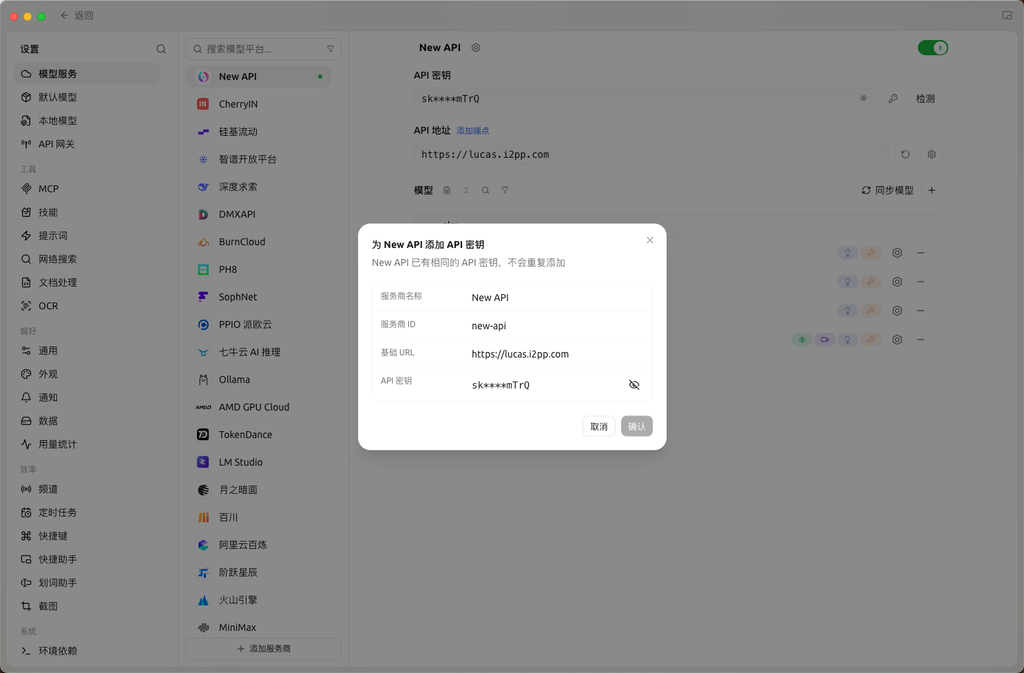Screen dimensions: 1024x673
Task: Open 本地模型 in the settings sidebar
Action: 87,121
